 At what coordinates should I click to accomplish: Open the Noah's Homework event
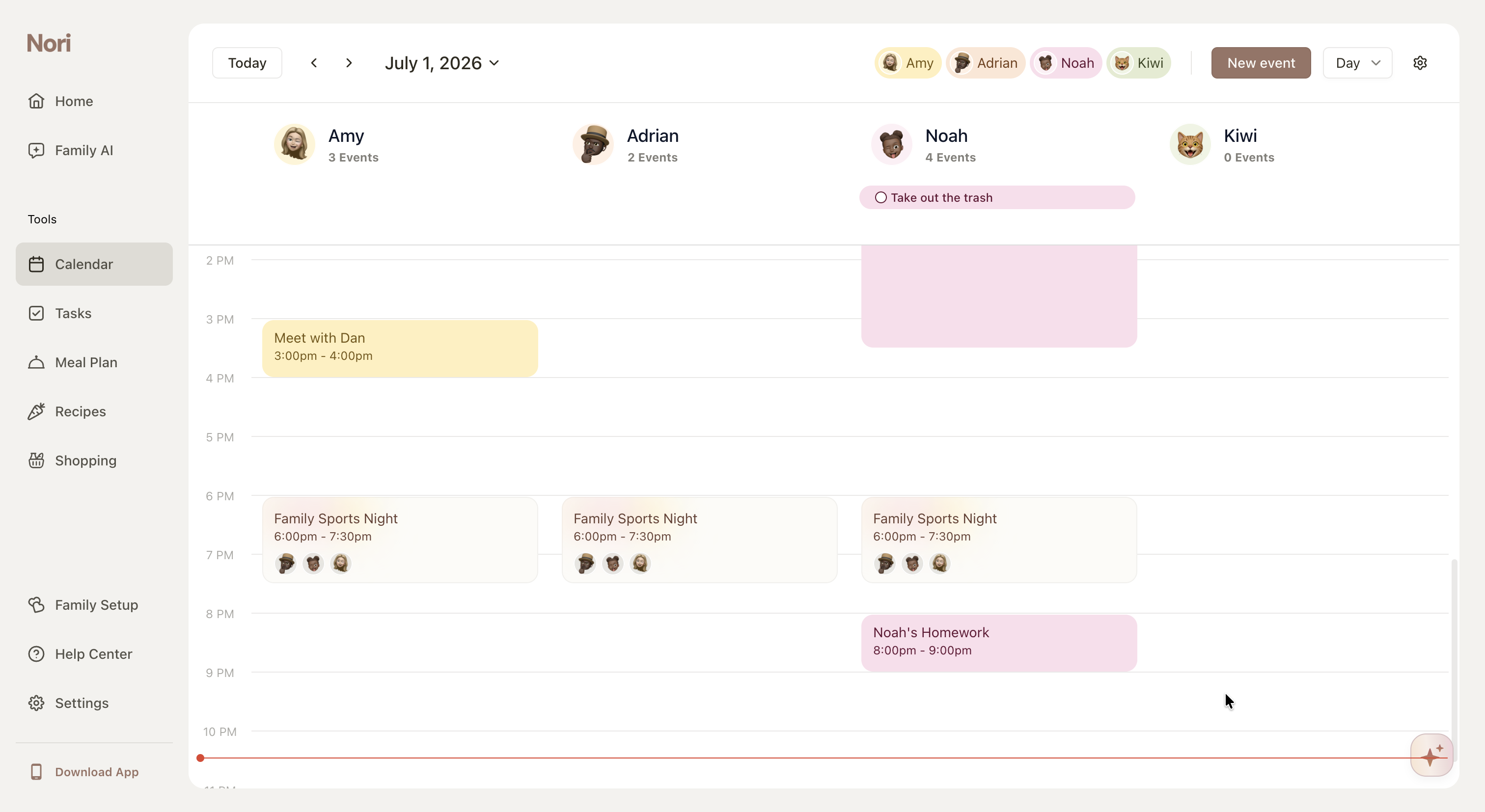(999, 643)
